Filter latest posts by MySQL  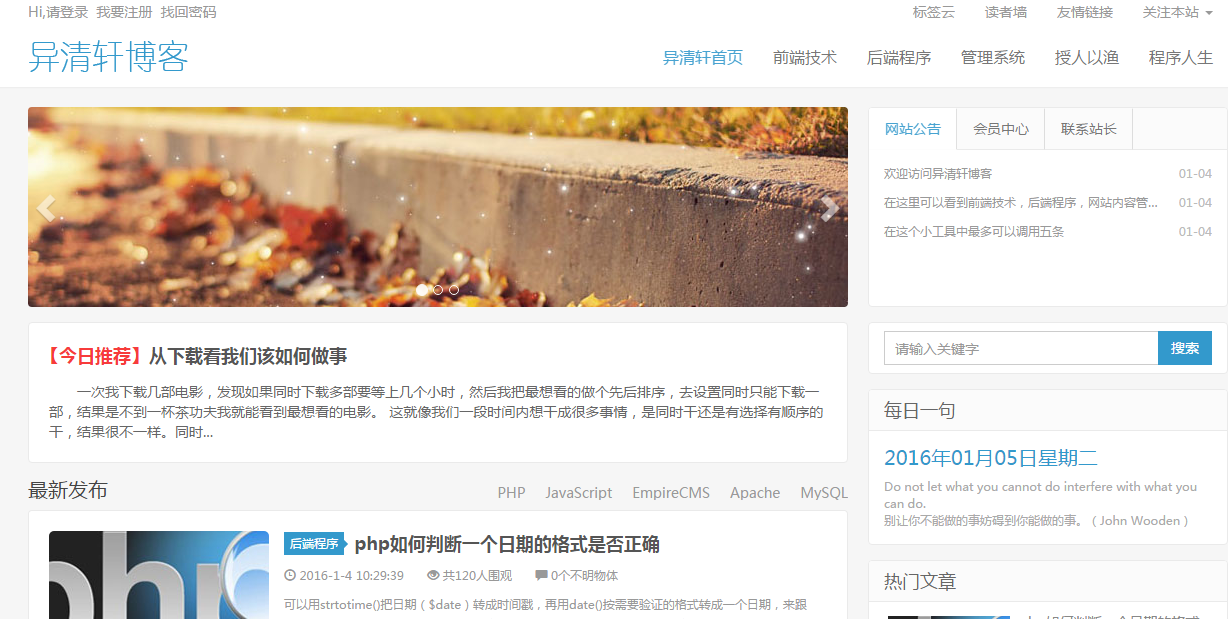pyautogui.click(x=824, y=493)
